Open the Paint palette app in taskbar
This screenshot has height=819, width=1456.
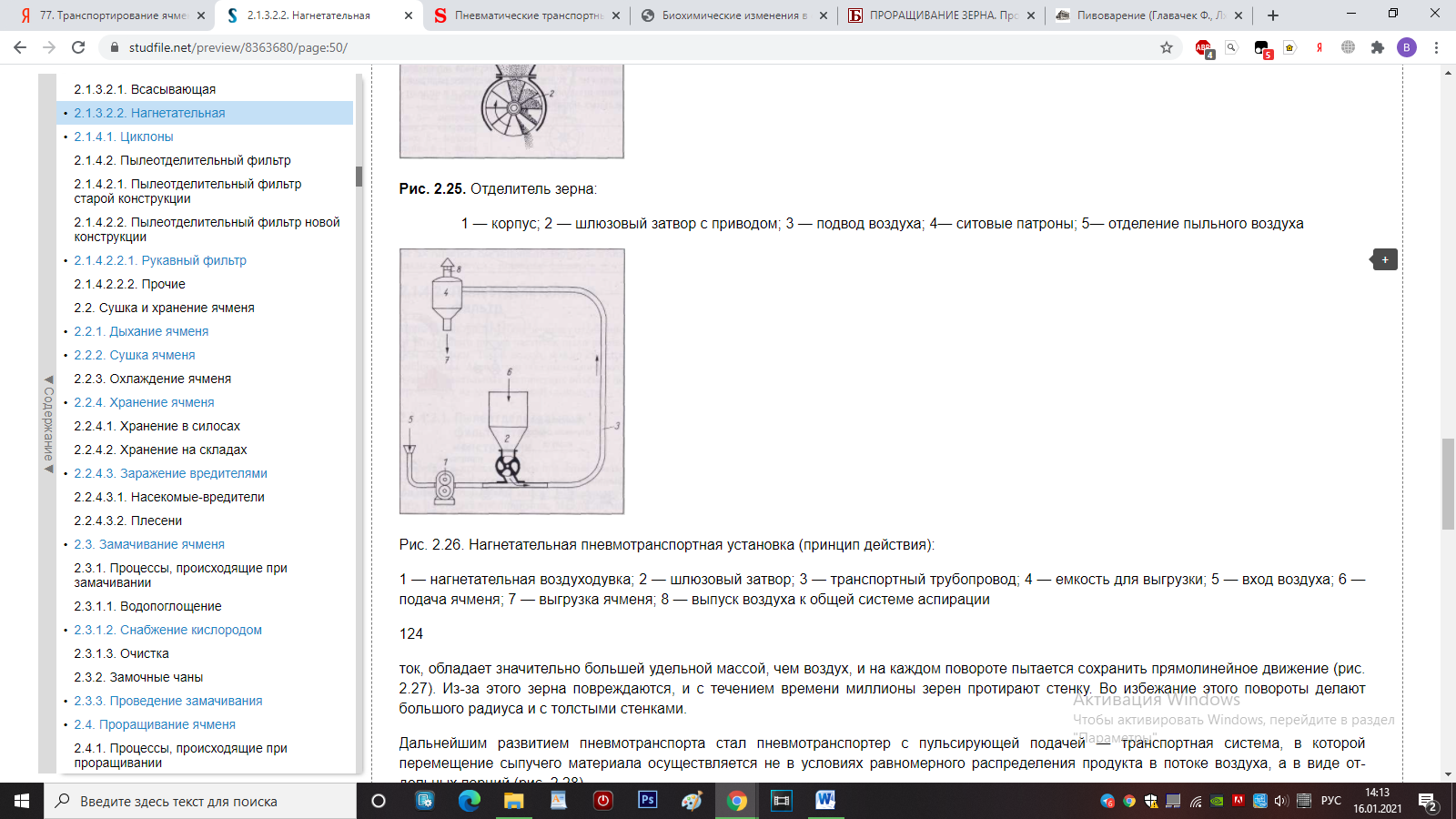pos(692,801)
